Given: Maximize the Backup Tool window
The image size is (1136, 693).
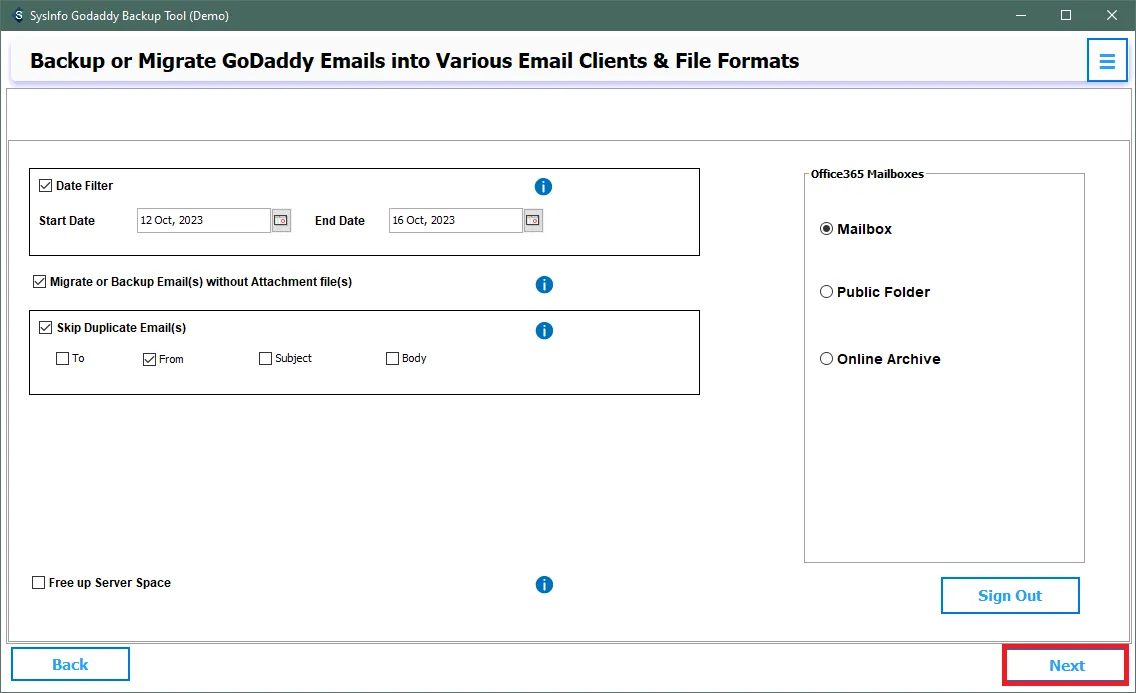Looking at the screenshot, I should [1066, 15].
